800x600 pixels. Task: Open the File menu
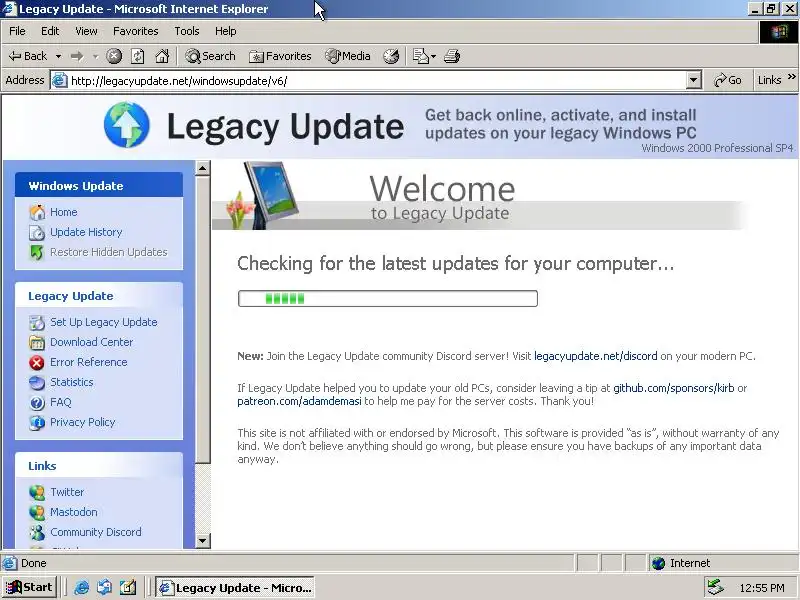(17, 31)
